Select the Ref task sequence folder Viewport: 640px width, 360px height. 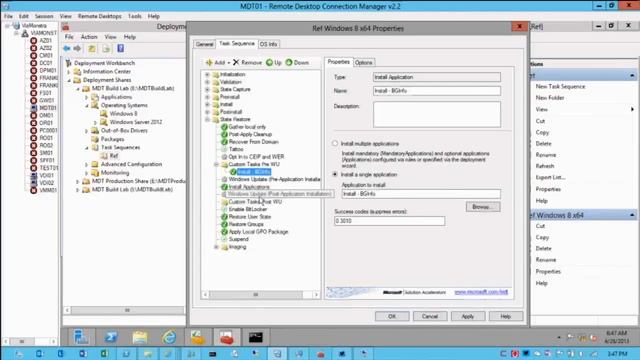click(x=113, y=156)
